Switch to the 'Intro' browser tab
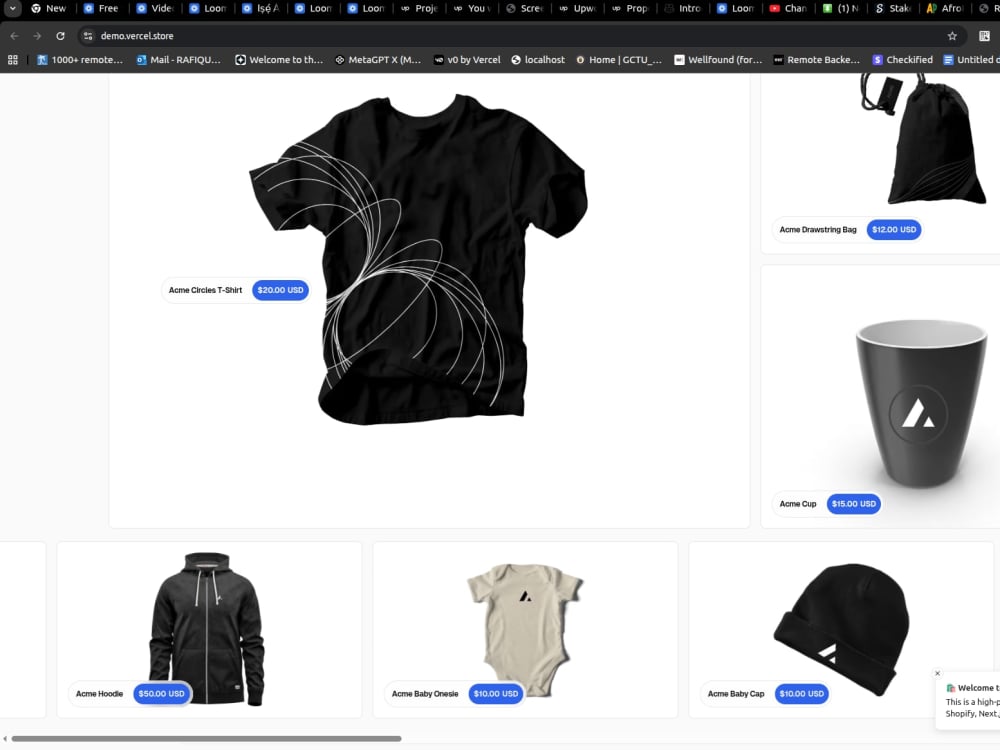 tap(682, 8)
